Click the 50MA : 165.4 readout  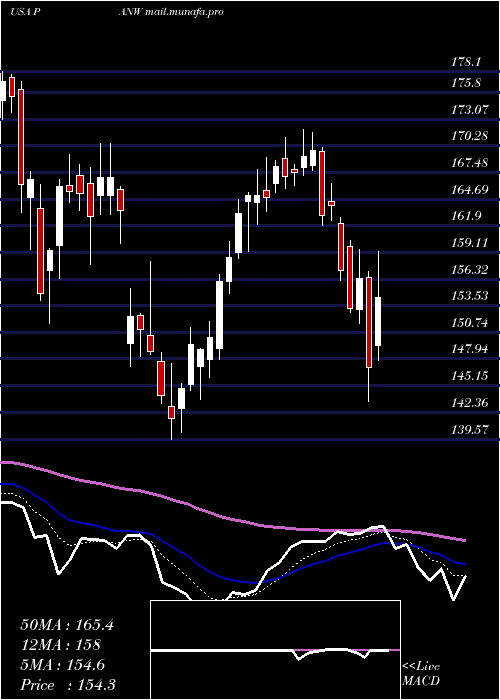67,625
